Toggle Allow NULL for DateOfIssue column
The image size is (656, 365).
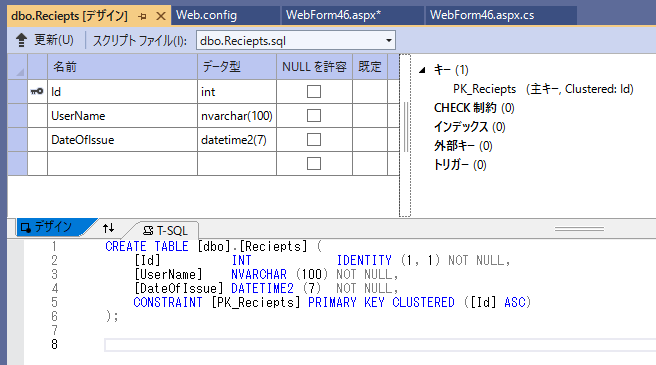[x=314, y=139]
